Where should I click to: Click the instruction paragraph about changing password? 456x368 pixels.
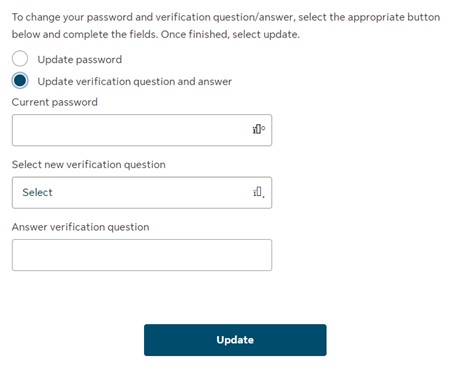click(226, 26)
